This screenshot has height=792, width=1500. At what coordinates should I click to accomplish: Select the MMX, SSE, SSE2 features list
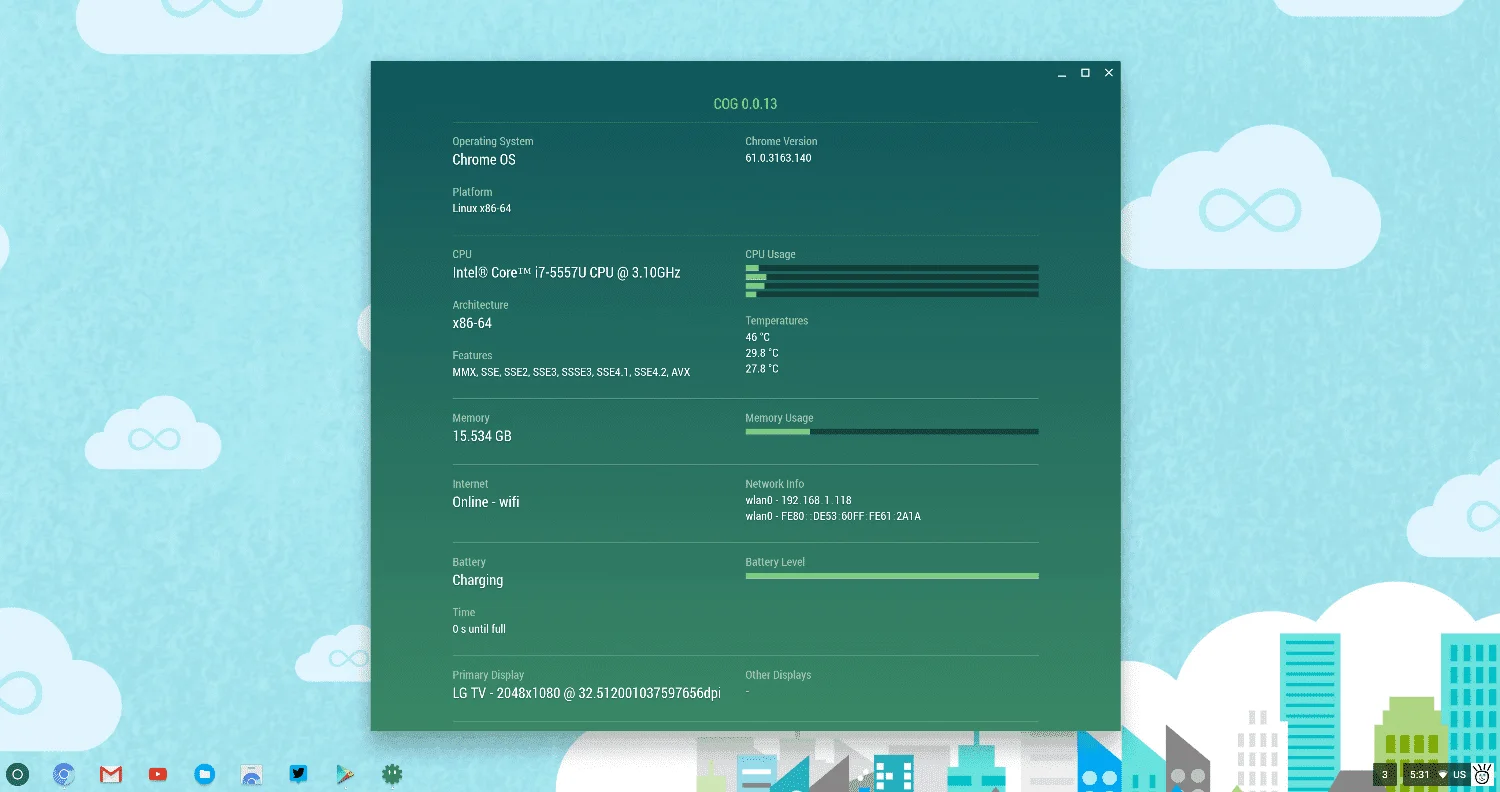(571, 372)
